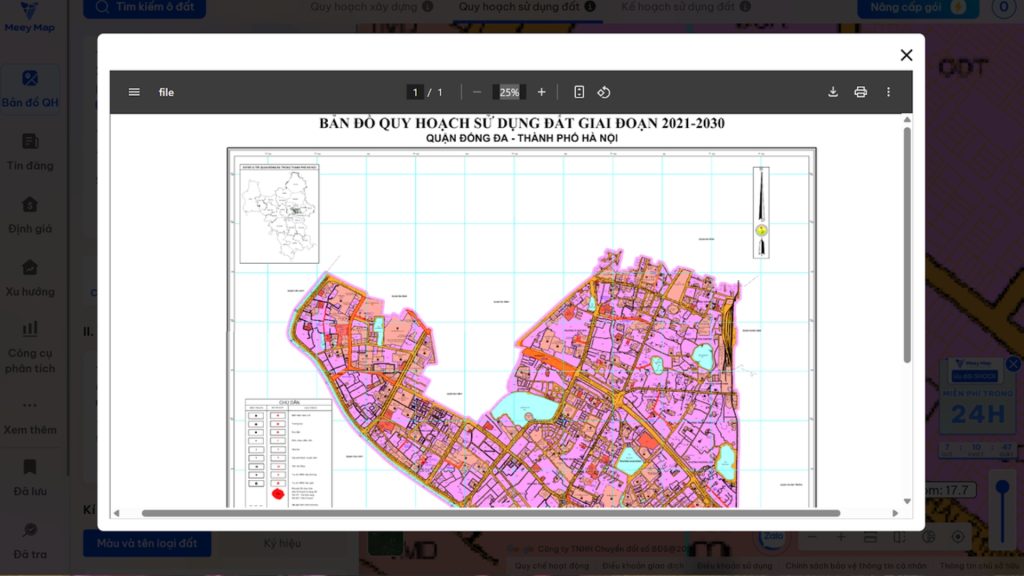Click the horizontal scrollbar of the PDF
Screen dimensions: 1024x576
coord(490,513)
